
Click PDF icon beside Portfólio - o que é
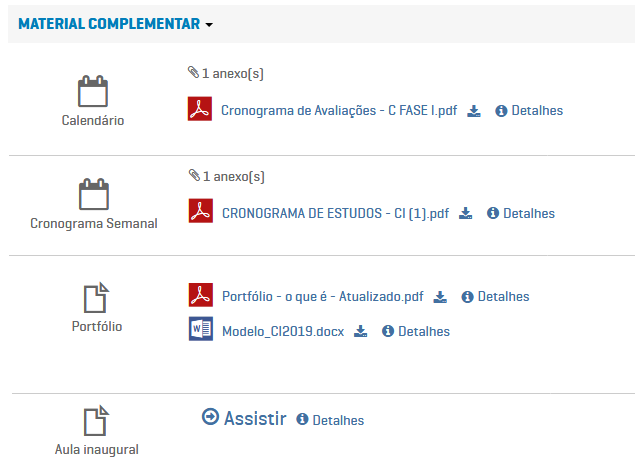coord(200,296)
